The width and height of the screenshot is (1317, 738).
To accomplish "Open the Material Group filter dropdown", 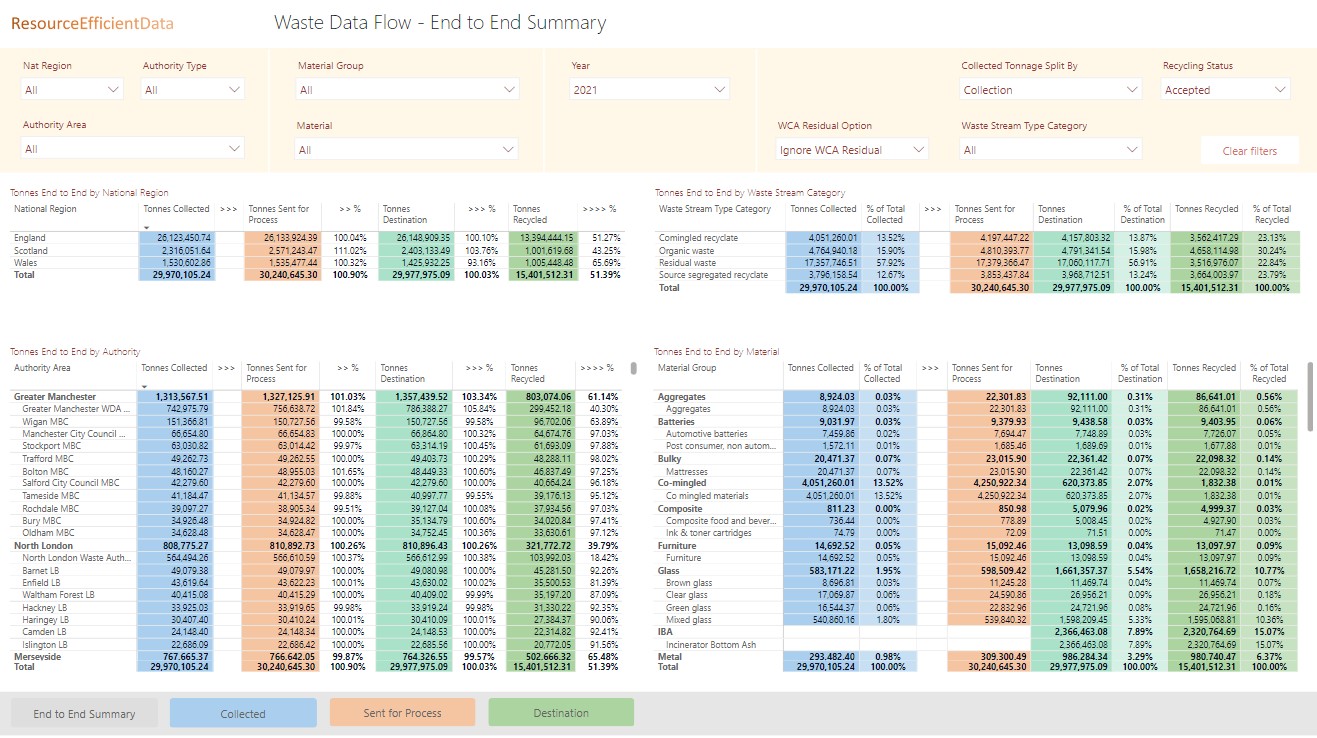I will pos(407,90).
